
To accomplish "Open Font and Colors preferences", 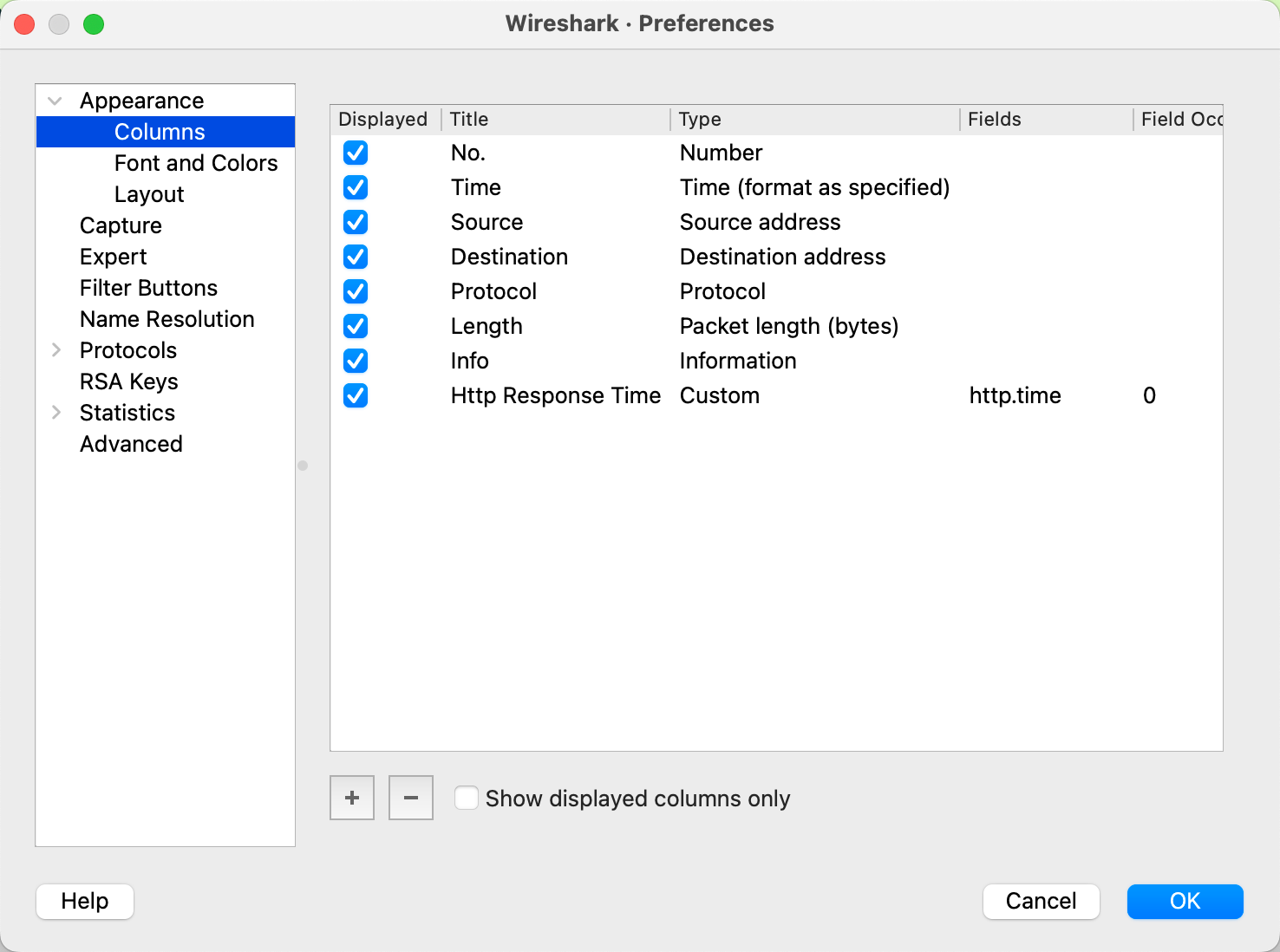I will pos(196,163).
